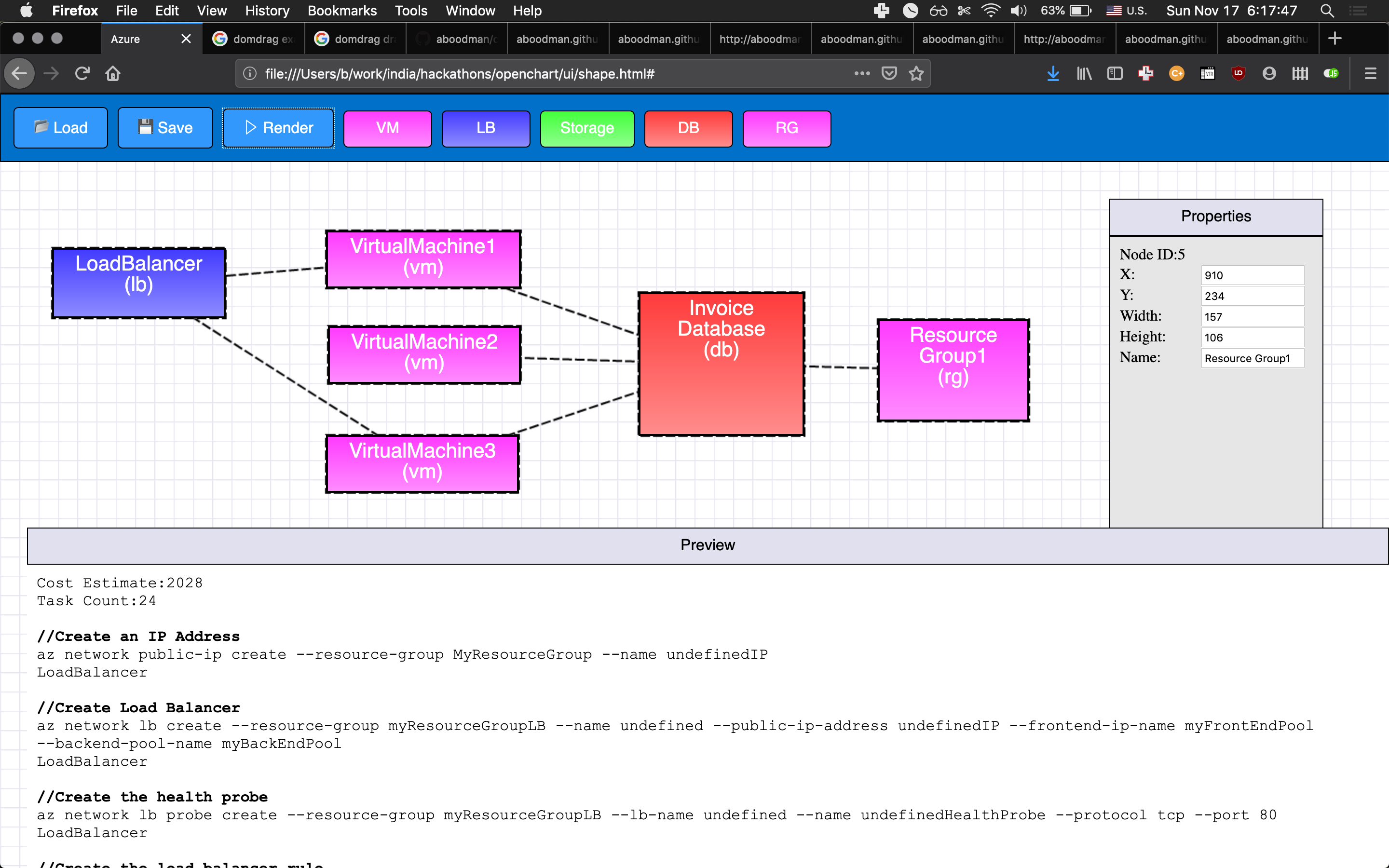
Task: Click the LB icon to add load balancer
Action: pos(486,127)
